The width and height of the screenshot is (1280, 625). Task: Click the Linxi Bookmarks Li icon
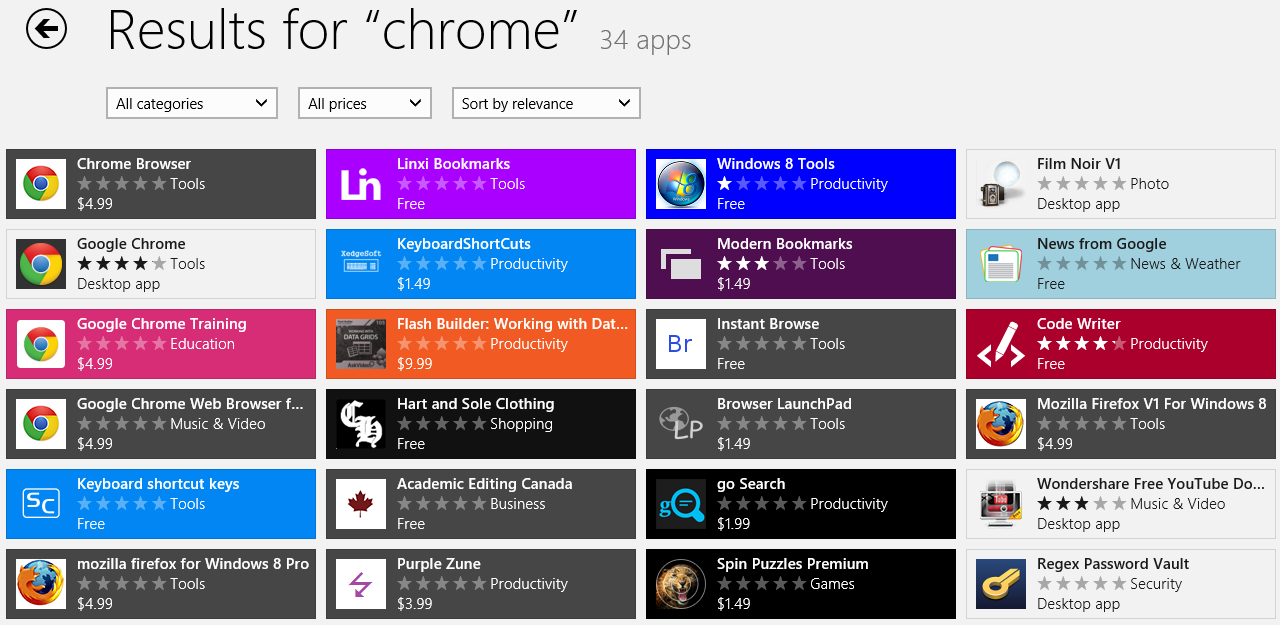360,183
